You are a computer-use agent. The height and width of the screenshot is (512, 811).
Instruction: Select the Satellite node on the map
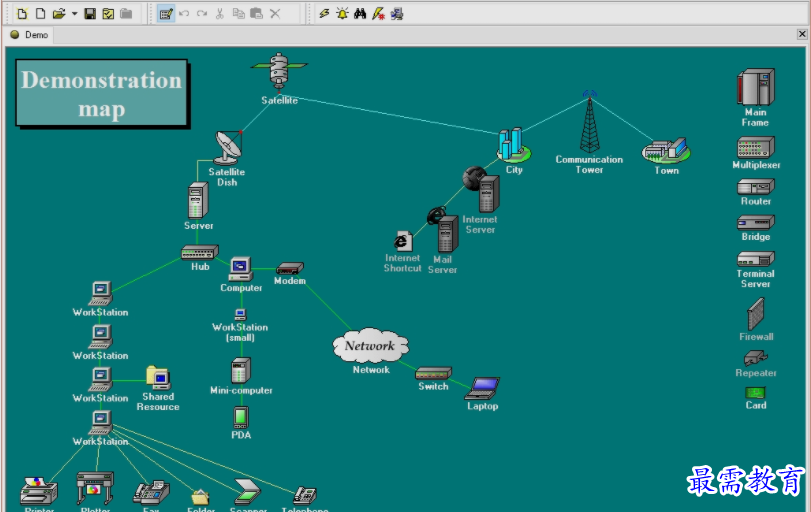pyautogui.click(x=279, y=71)
